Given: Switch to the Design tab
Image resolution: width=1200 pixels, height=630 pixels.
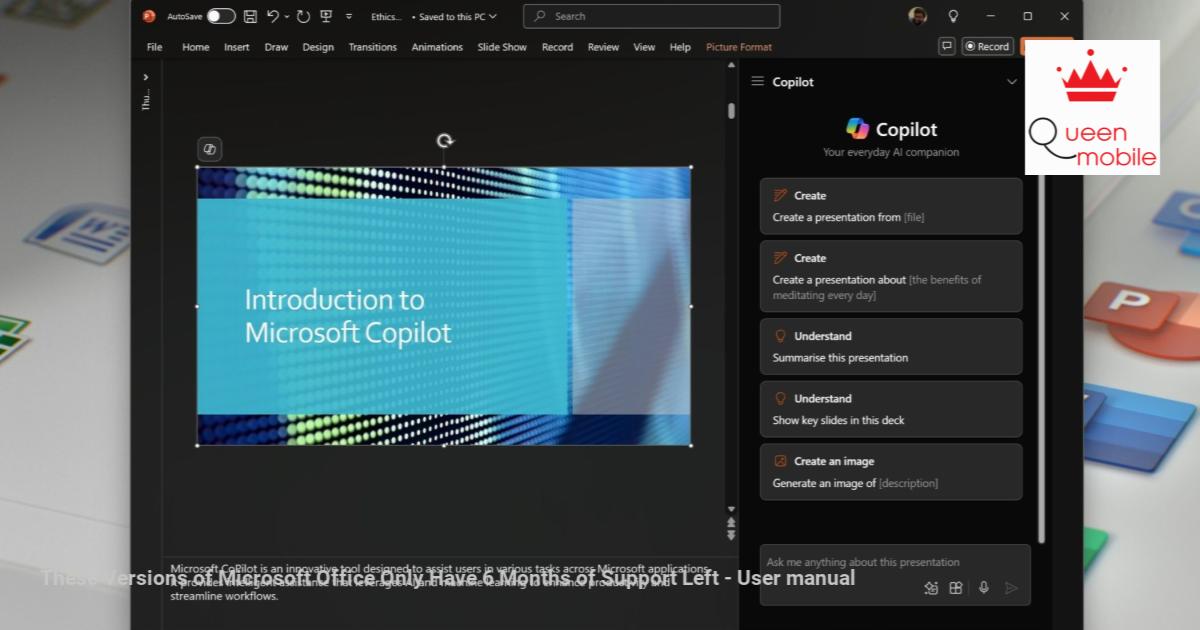Looking at the screenshot, I should pyautogui.click(x=318, y=47).
